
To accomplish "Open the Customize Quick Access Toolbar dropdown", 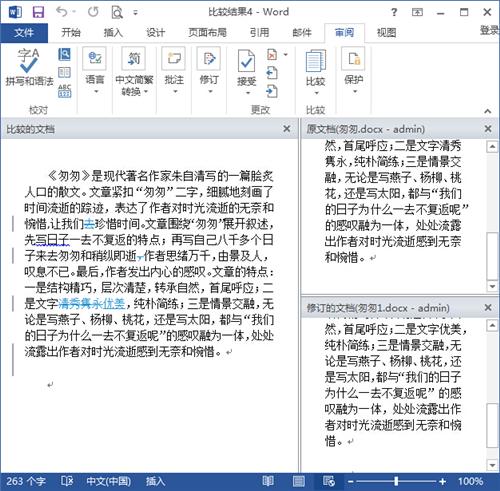I will pos(135,13).
